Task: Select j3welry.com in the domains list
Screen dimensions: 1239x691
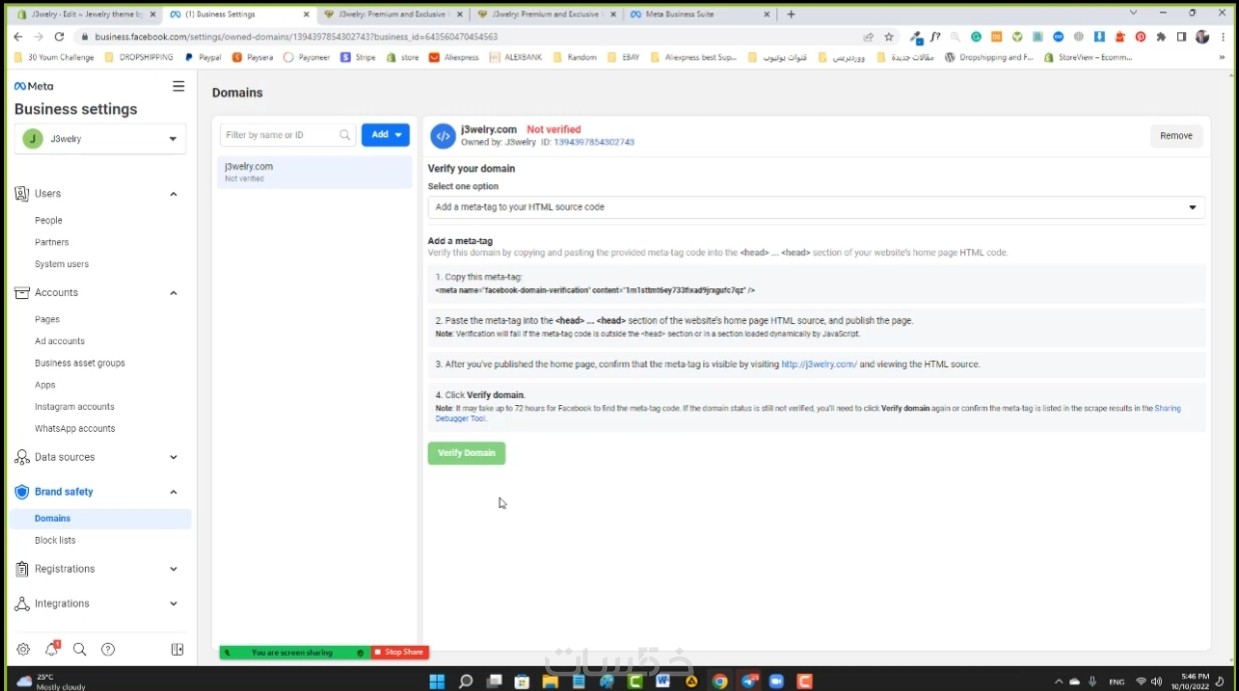Action: 315,172
